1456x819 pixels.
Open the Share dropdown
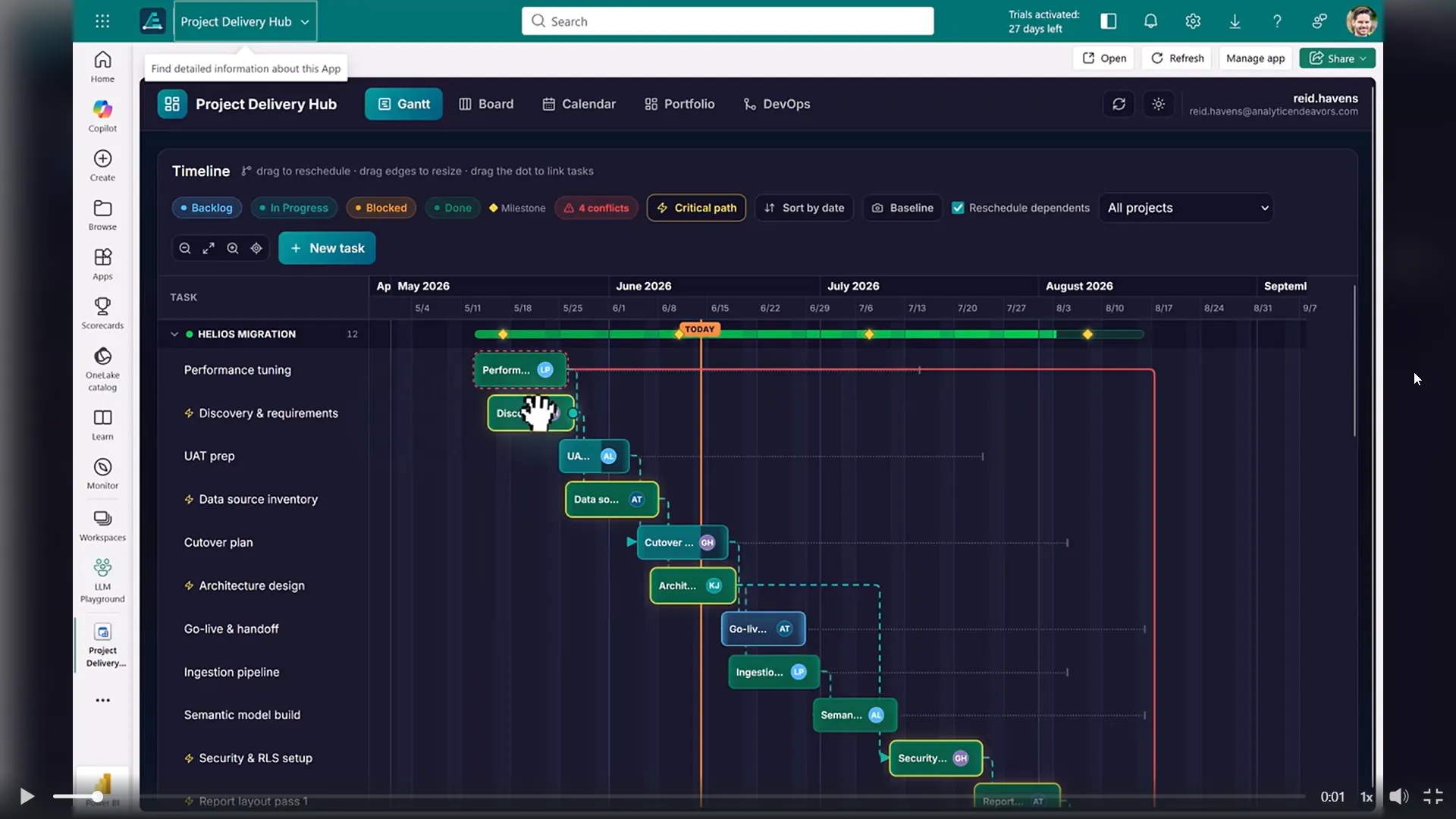(1337, 58)
